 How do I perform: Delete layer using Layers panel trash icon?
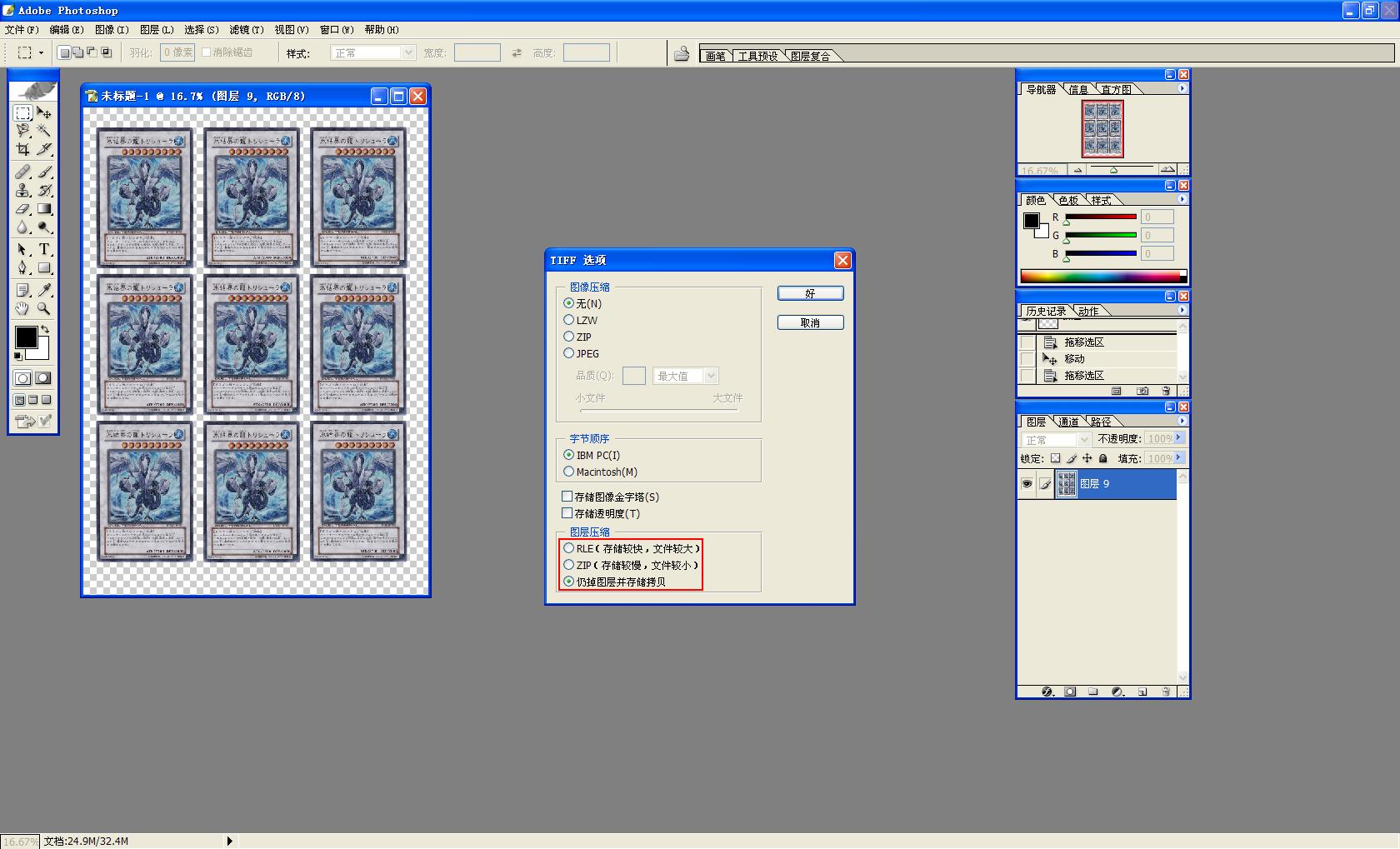click(1166, 692)
